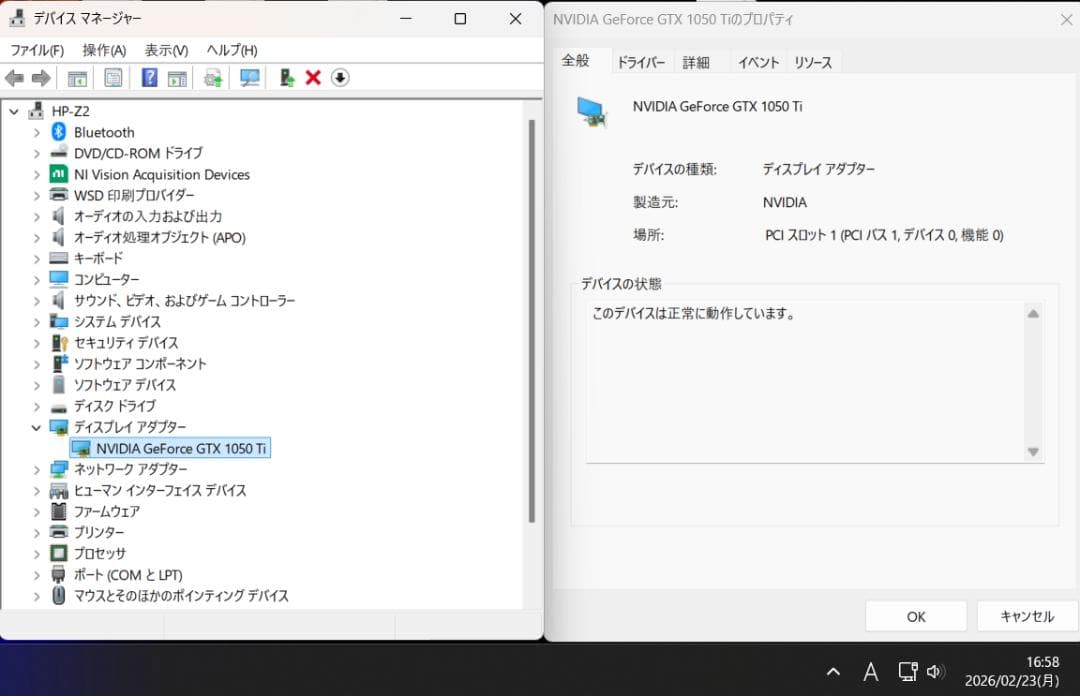Image resolution: width=1080 pixels, height=696 pixels.
Task: Click the Properties toolbar icon
Action: point(113,78)
